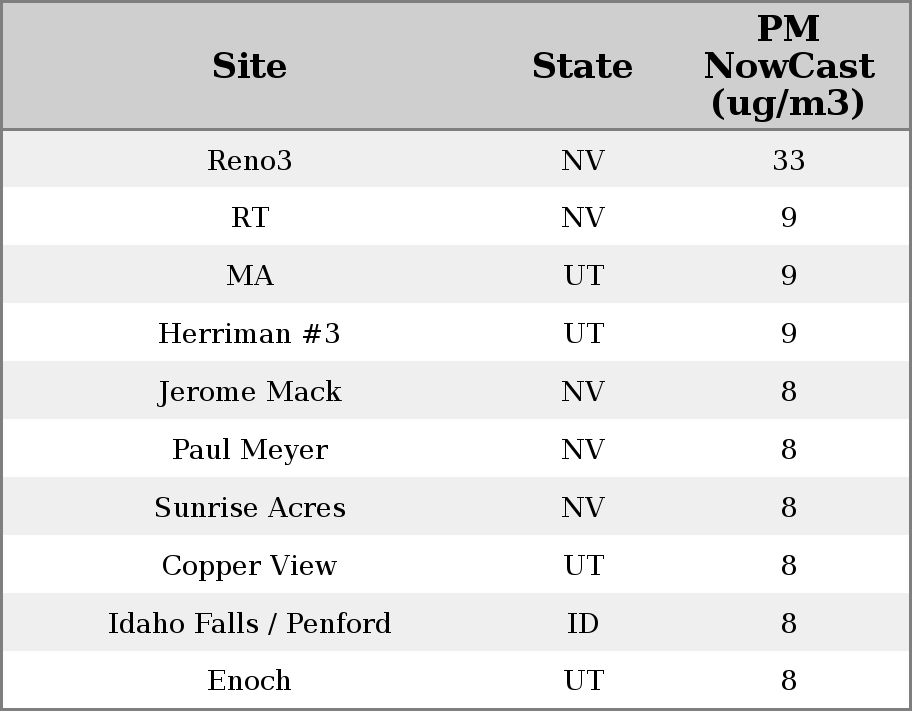Screen dimensions: 912x711
Task: Click the Enoch site name
Action: pyautogui.click(x=249, y=680)
